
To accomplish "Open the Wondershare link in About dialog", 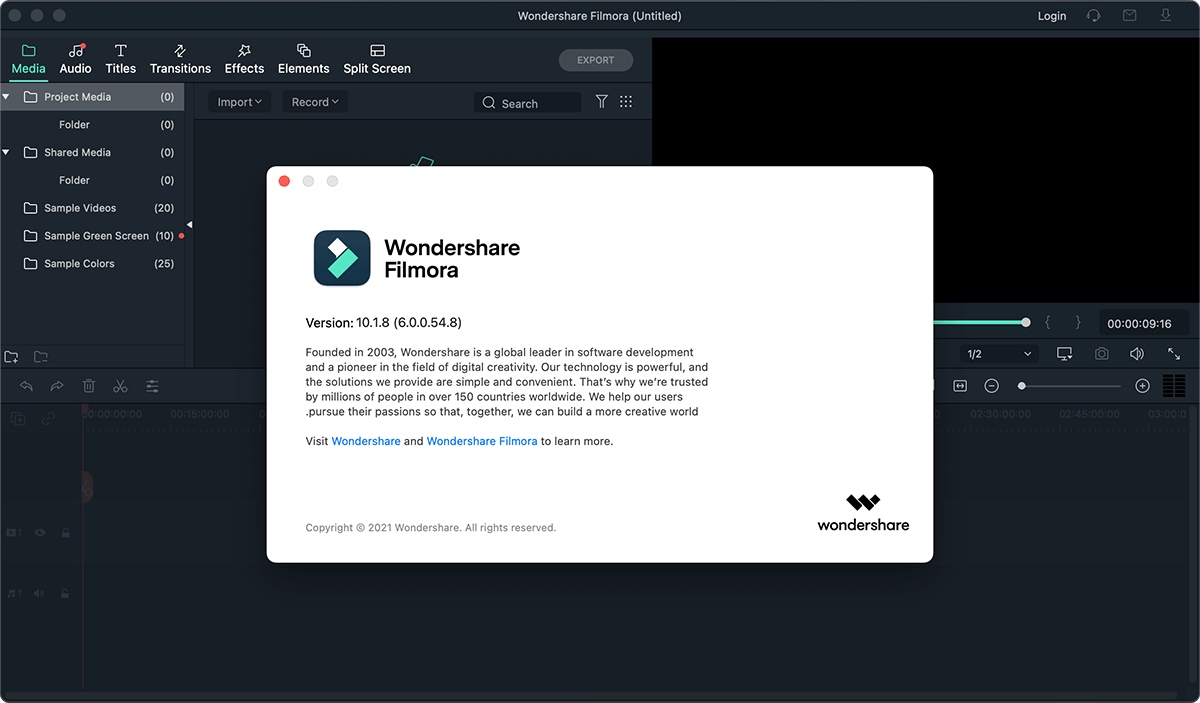I will 366,441.
